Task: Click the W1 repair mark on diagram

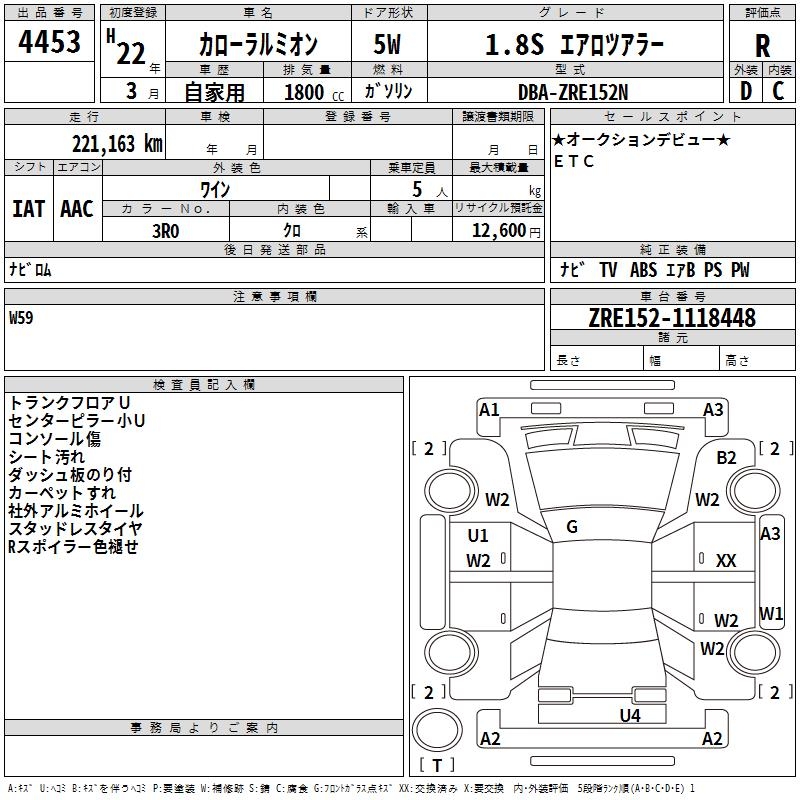Action: coord(771,613)
